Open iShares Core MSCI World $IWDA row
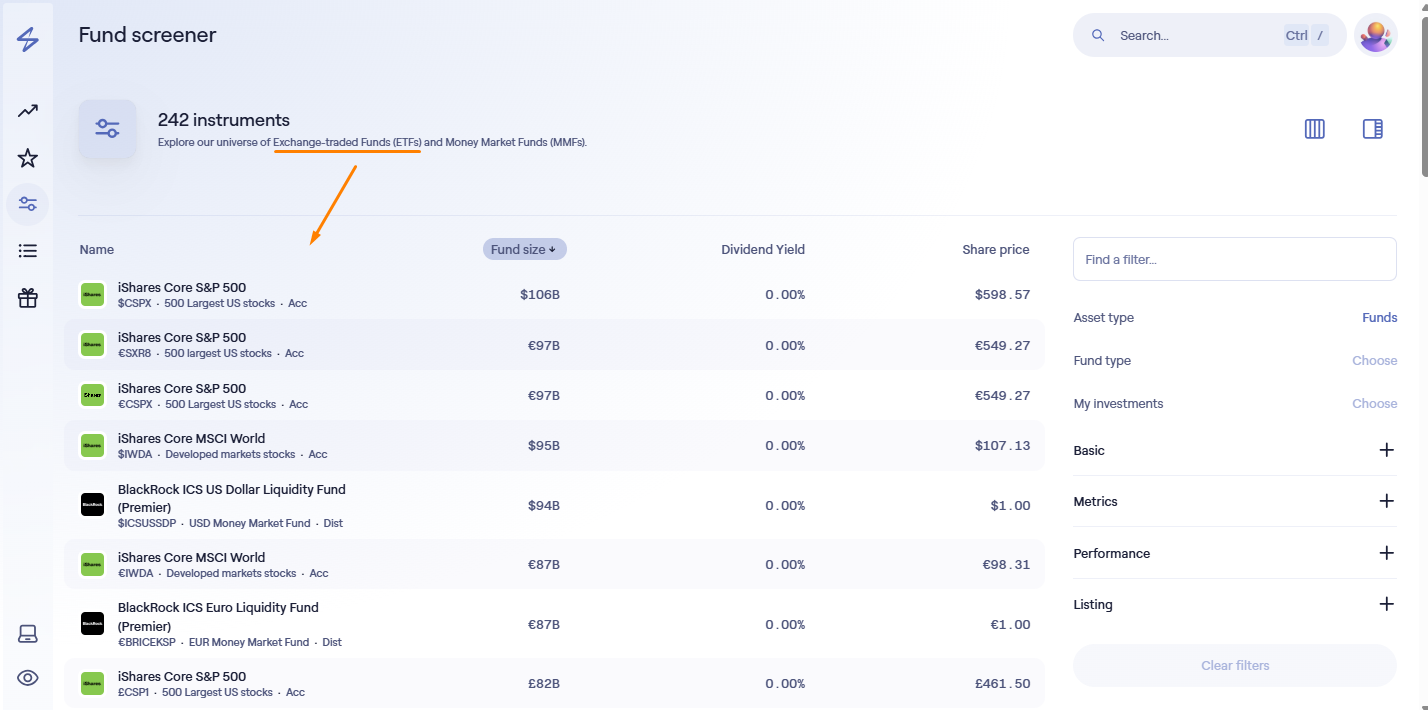Image resolution: width=1428 pixels, height=710 pixels. click(x=554, y=445)
